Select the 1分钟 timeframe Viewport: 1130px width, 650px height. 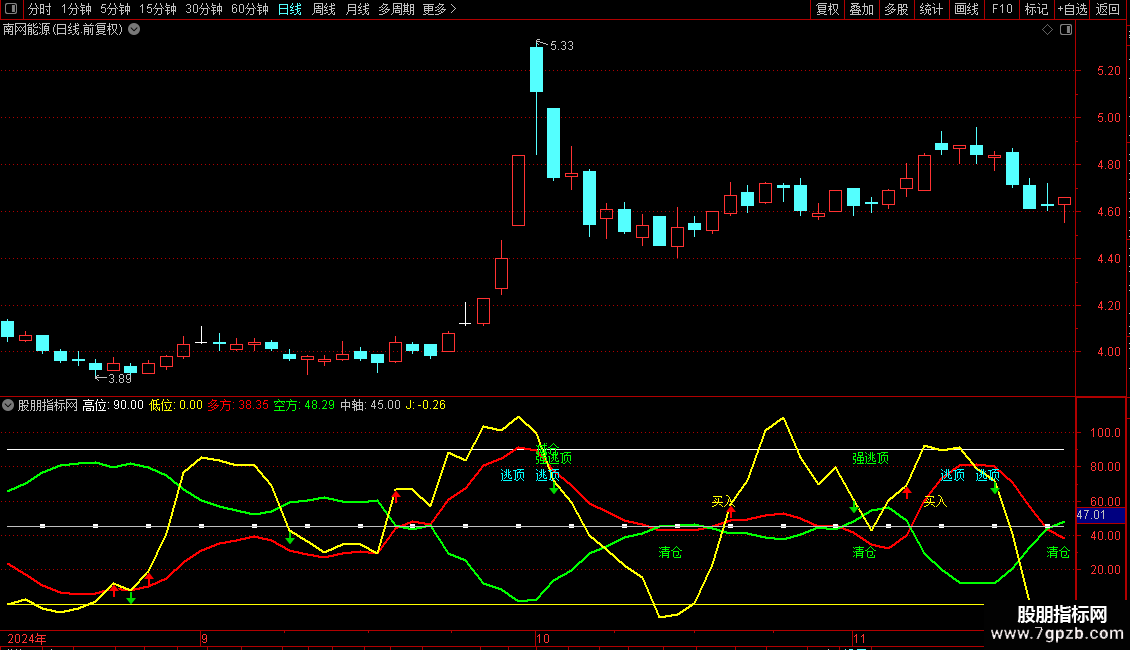76,9
